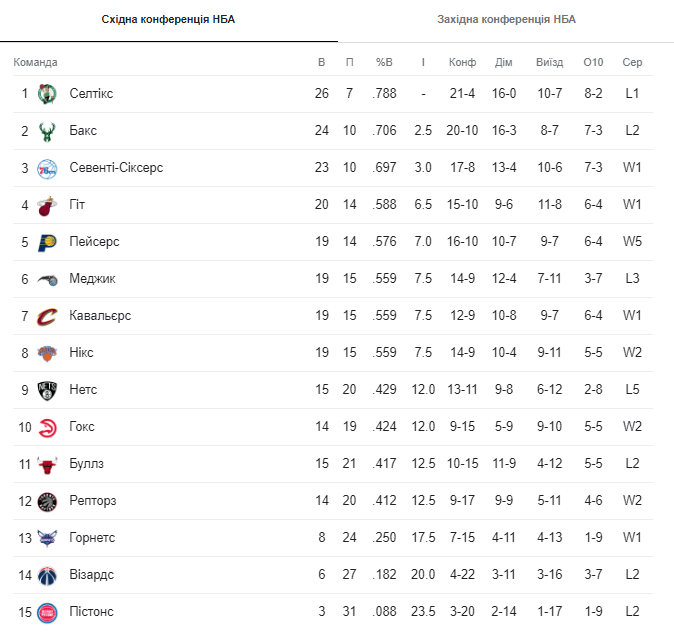Click the Bucks deer logo
Screen dimensions: 674x636
point(47,131)
